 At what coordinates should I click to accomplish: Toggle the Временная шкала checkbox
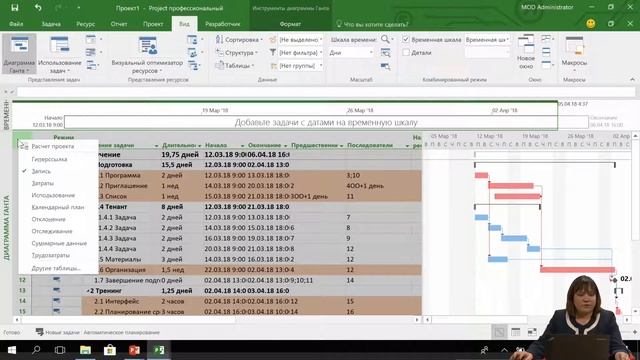pos(406,40)
